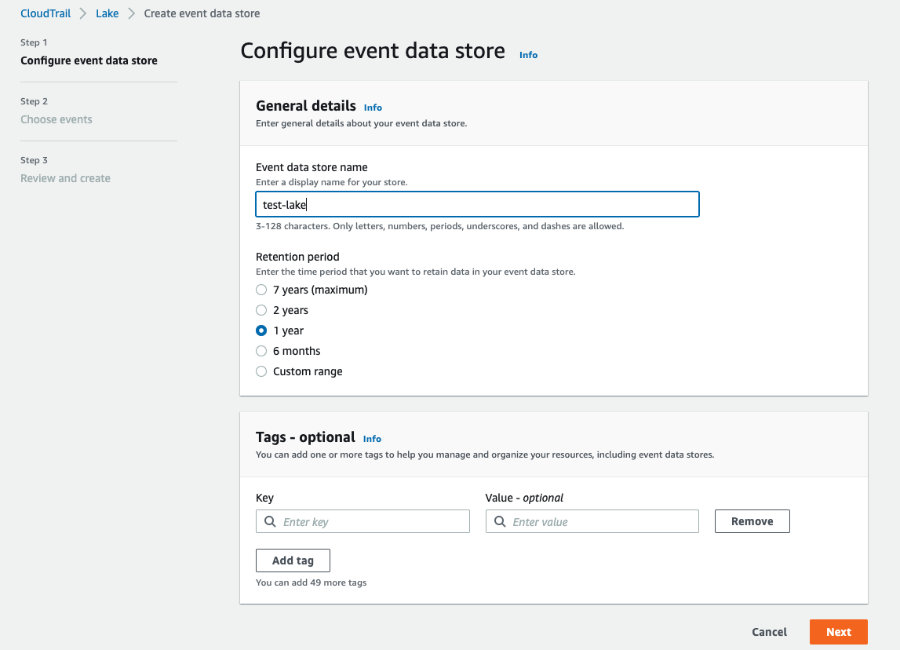Screen dimensions: 900x650
Task: Click breadcrumb chevron after CloudTrail
Action: pyautogui.click(x=83, y=14)
